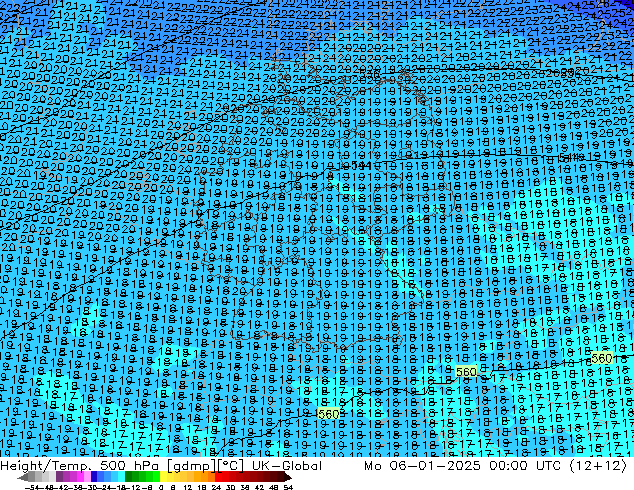This screenshot has width=634, height=490.
Task: Click the Mo 06-01-2025 date text
Action: (422, 466)
